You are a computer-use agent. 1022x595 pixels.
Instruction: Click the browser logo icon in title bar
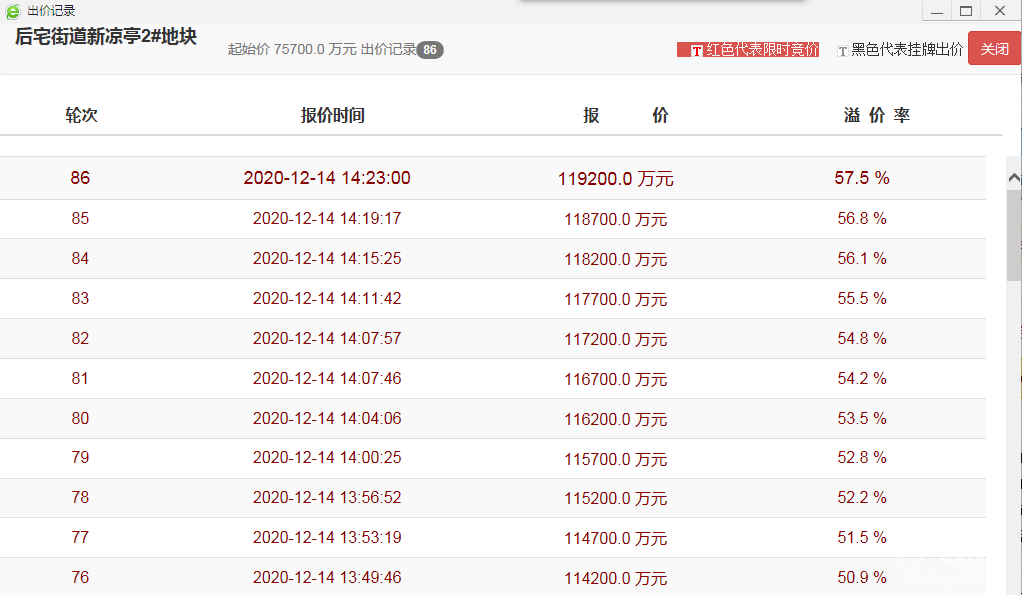13,11
